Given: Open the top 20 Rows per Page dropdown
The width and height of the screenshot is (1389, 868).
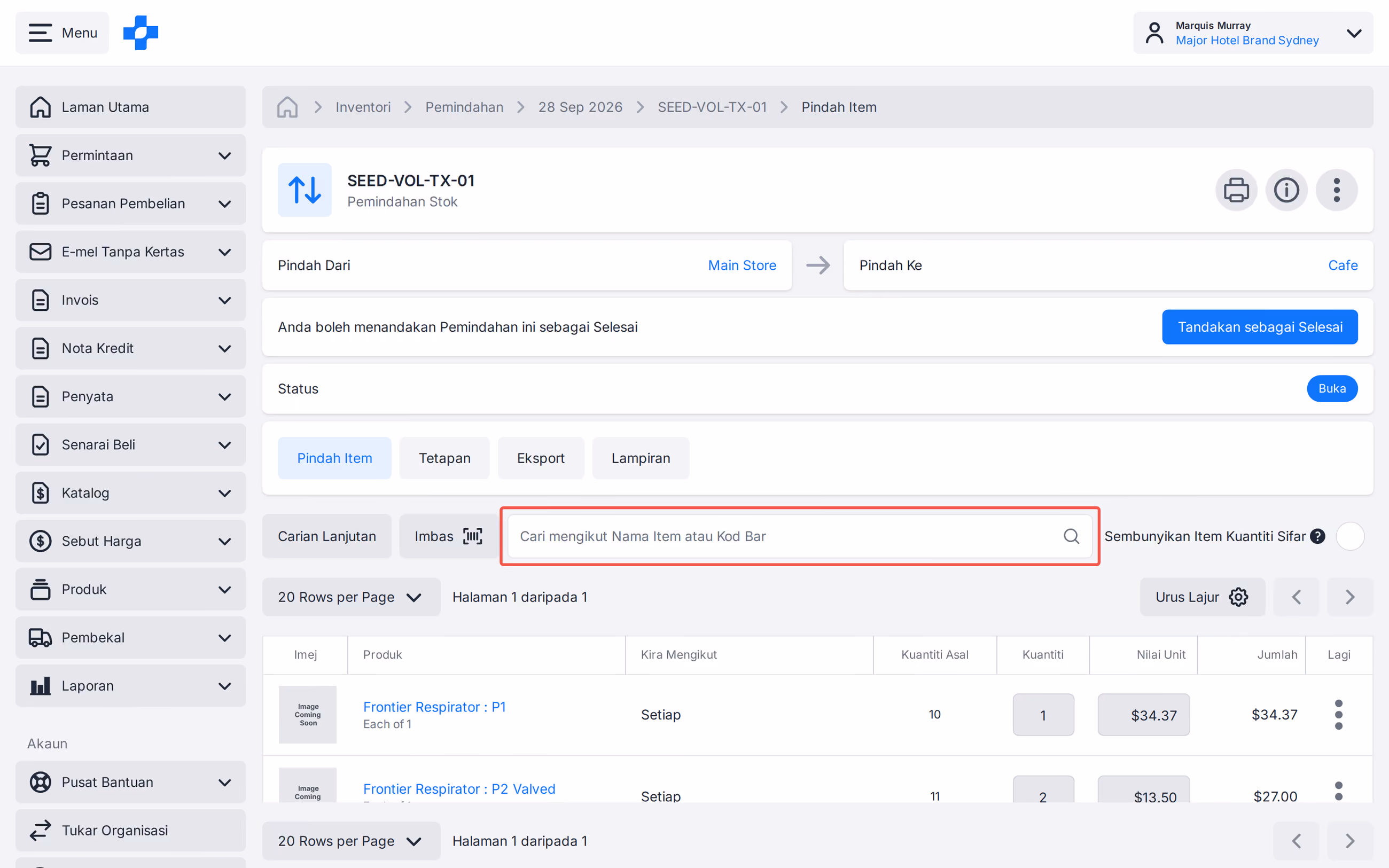Looking at the screenshot, I should pos(350,597).
